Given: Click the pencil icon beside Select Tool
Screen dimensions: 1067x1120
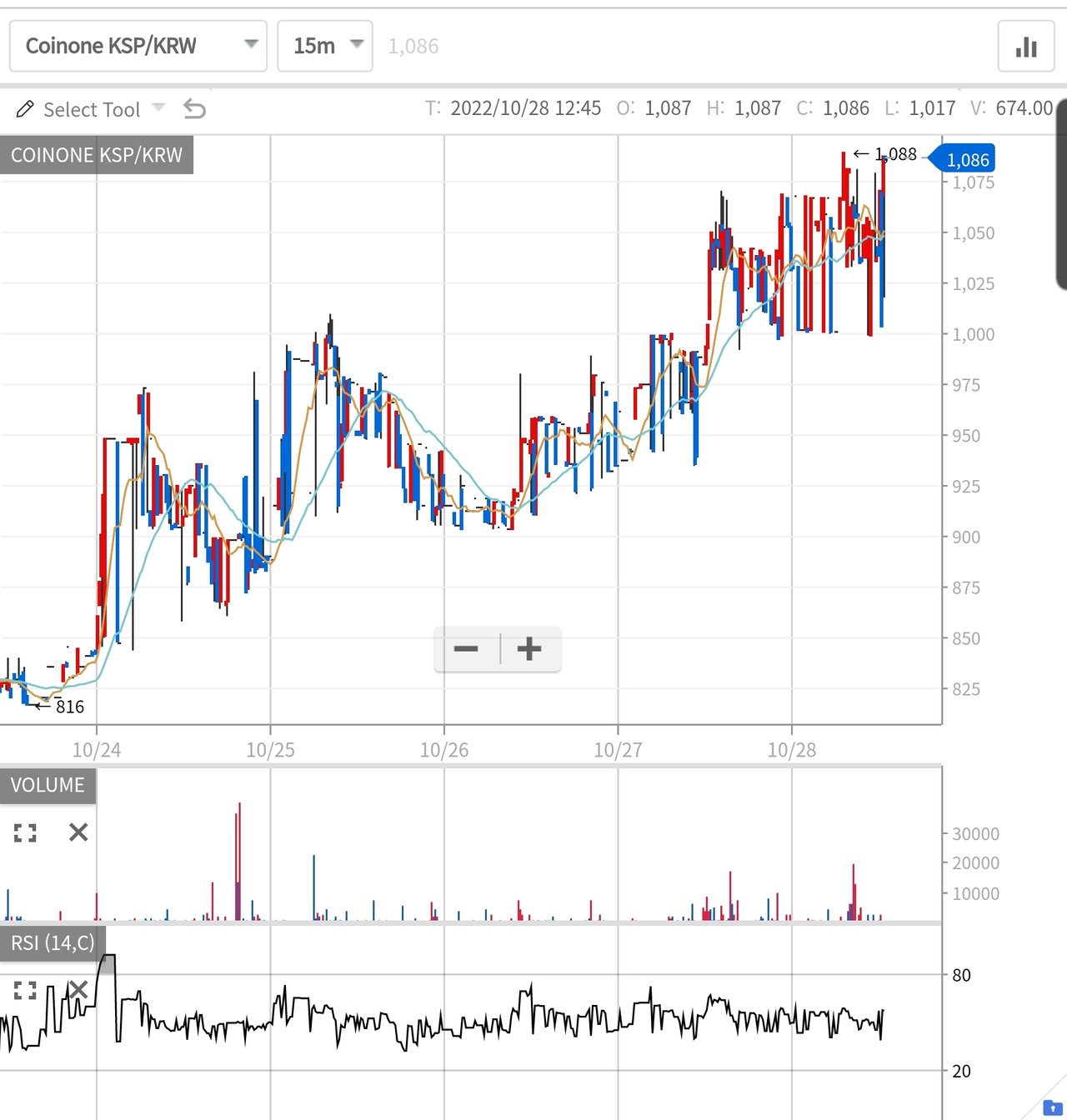Looking at the screenshot, I should pos(25,109).
